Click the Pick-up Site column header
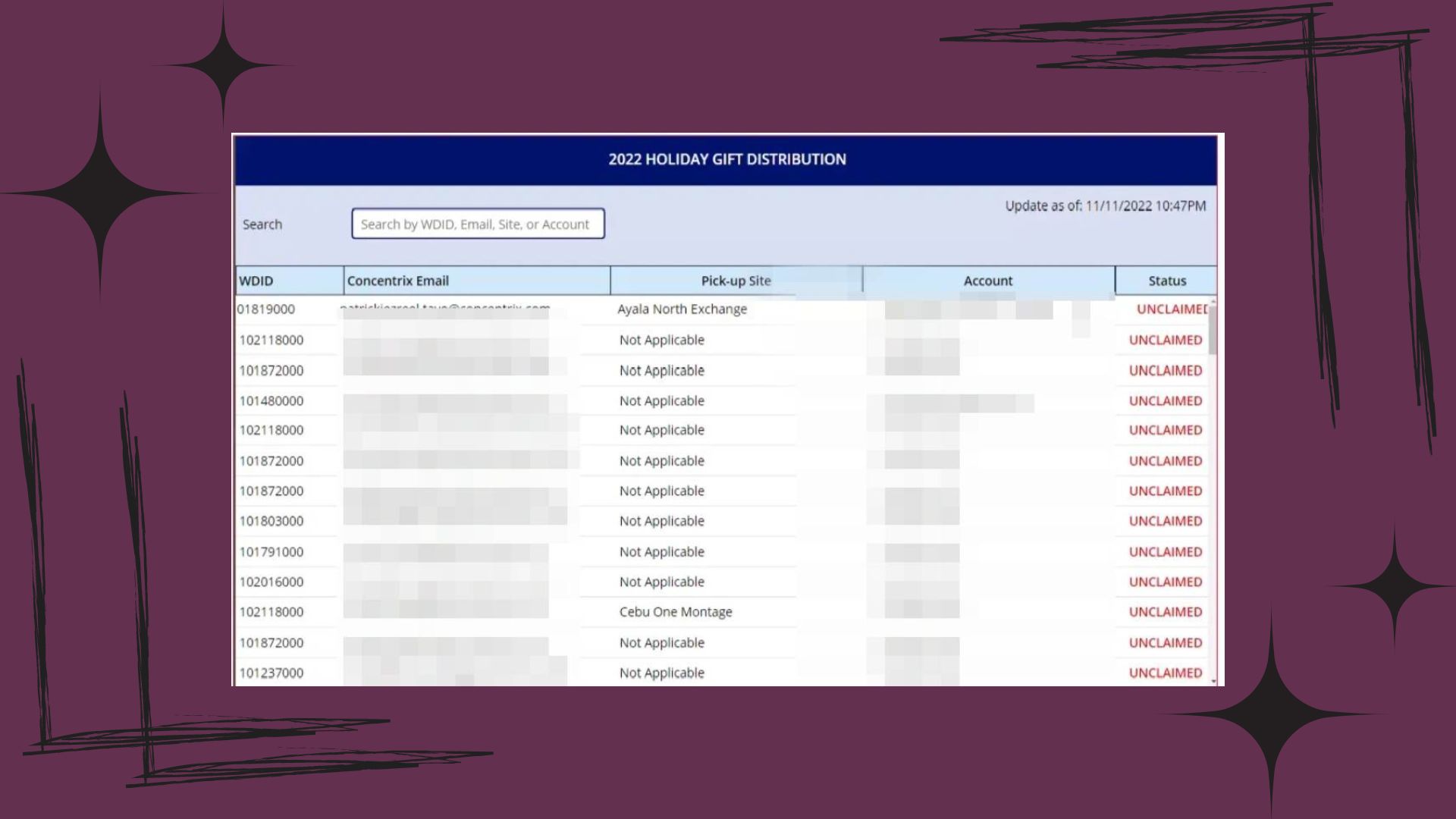The image size is (1456, 819). tap(736, 281)
